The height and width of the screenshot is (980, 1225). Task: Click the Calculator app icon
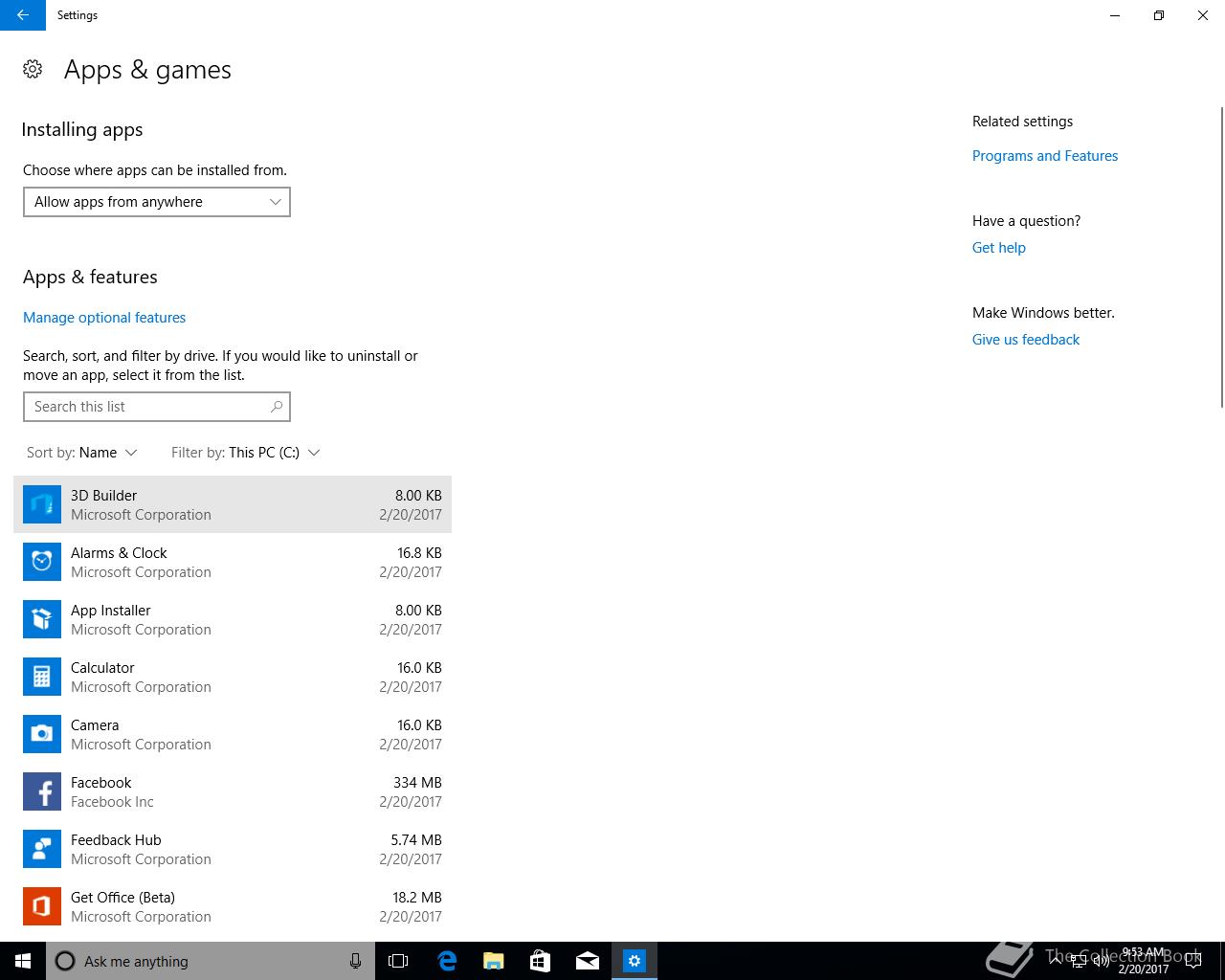point(42,677)
